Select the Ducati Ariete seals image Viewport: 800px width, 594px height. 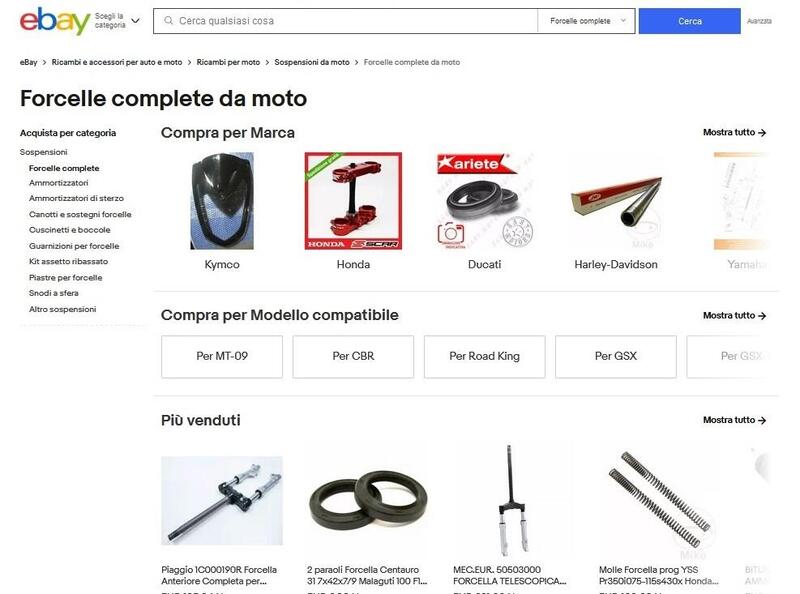[484, 201]
